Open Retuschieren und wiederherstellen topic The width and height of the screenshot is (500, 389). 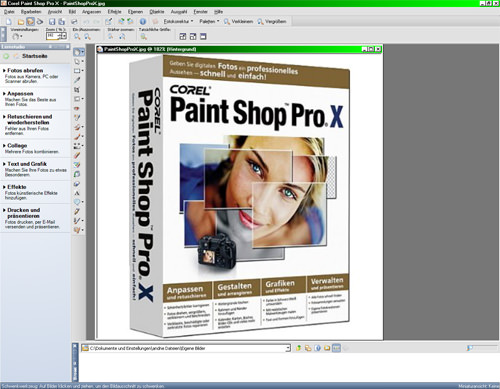pyautogui.click(x=29, y=119)
